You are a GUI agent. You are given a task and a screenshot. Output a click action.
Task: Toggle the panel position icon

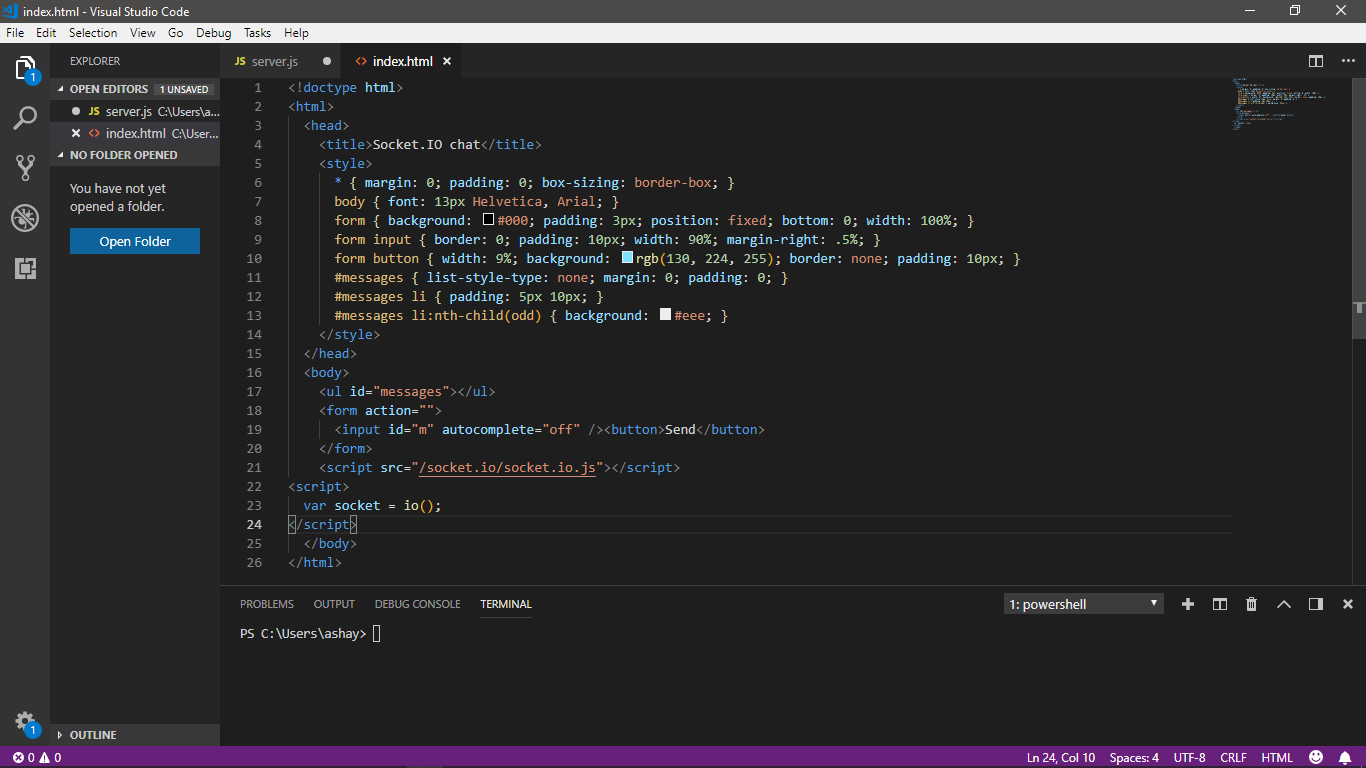[1316, 604]
